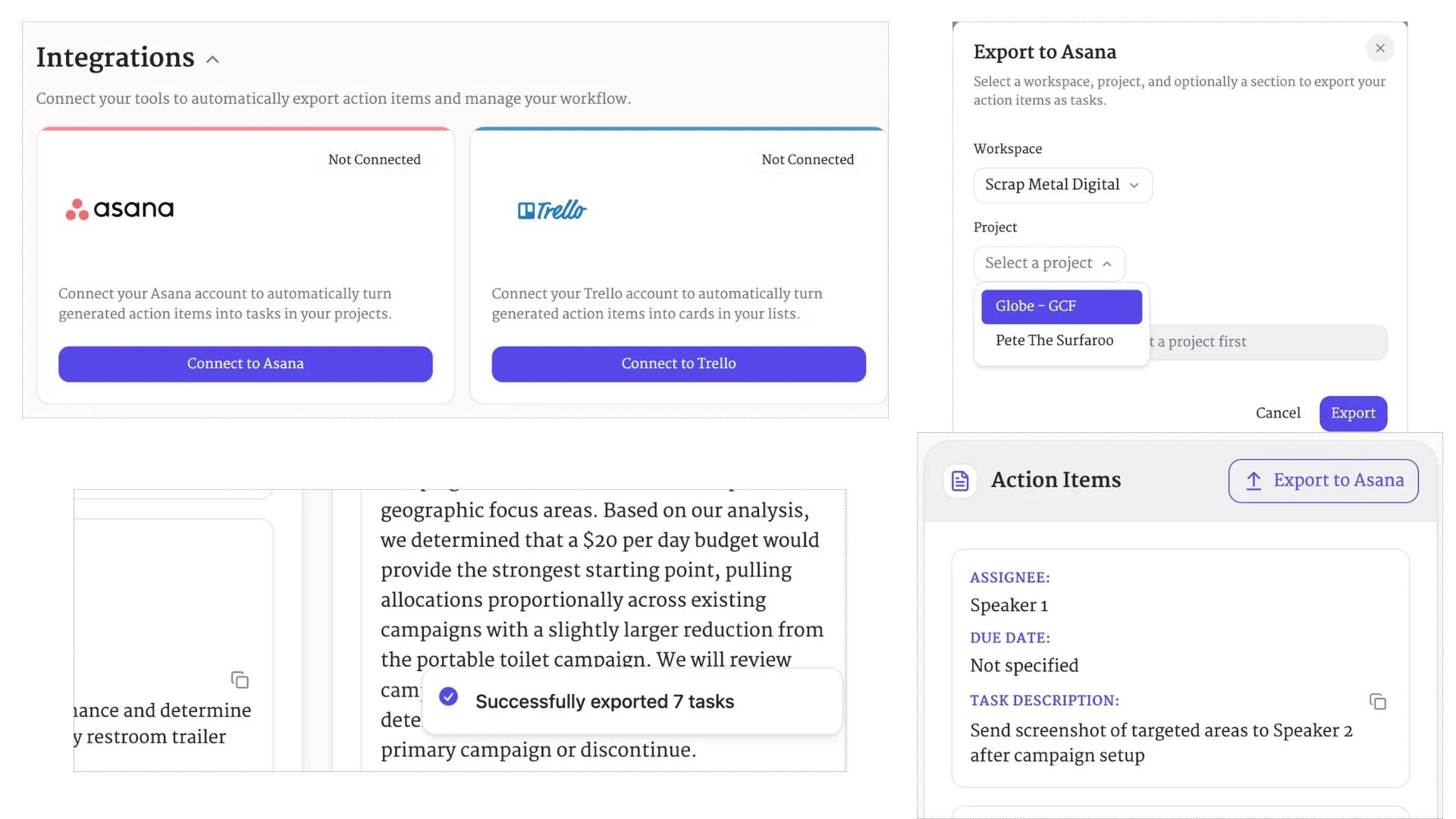Viewport: 1456px width, 819px height.
Task: Click the Action Items document icon
Action: [x=960, y=481]
